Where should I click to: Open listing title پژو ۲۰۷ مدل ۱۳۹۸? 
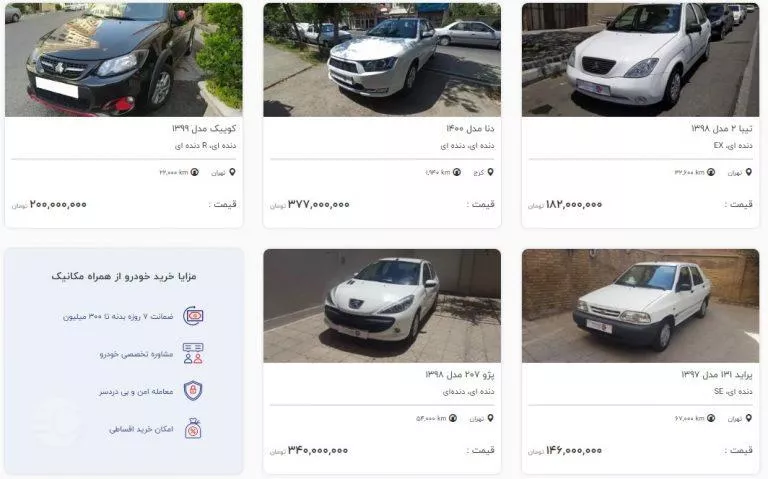coord(459,375)
